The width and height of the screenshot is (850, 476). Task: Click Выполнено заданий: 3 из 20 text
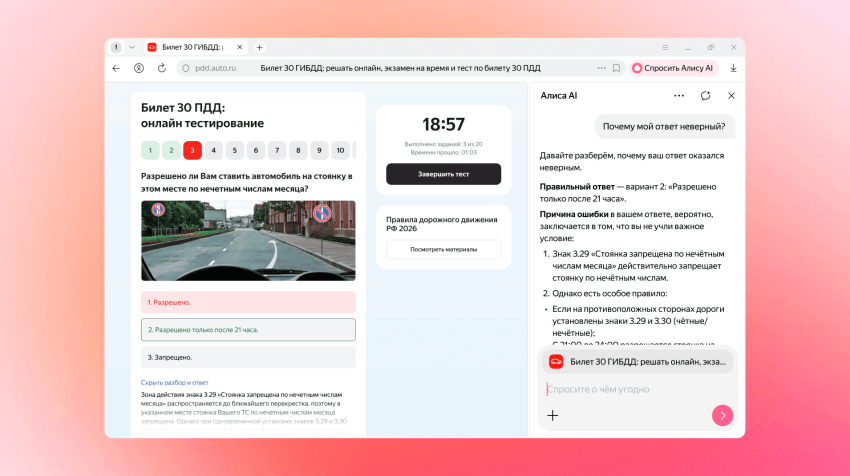tap(443, 144)
